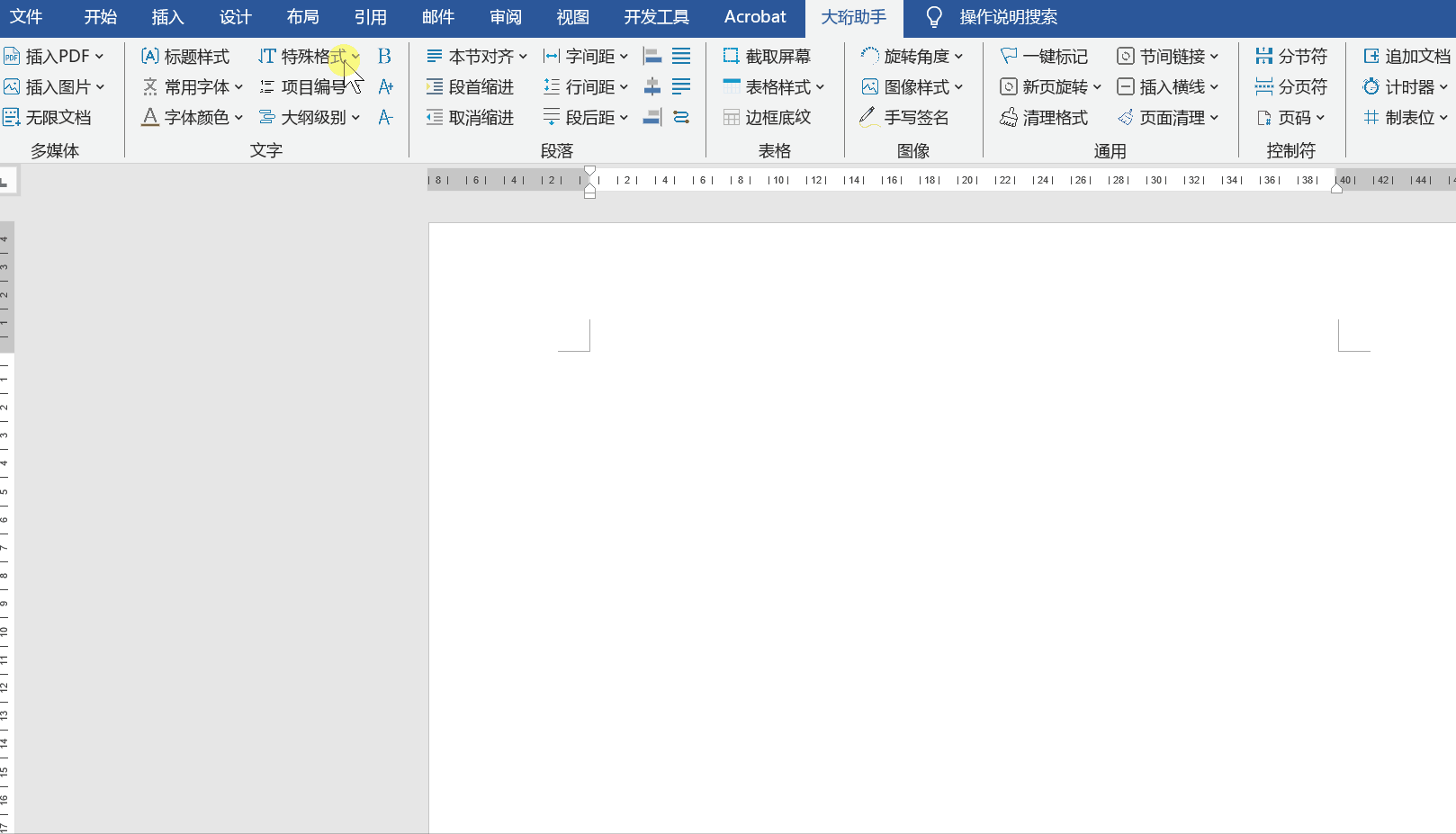Viewport: 1456px width, 834px height.
Task: Open the 页面清理 page cleanup menu
Action: (1168, 118)
